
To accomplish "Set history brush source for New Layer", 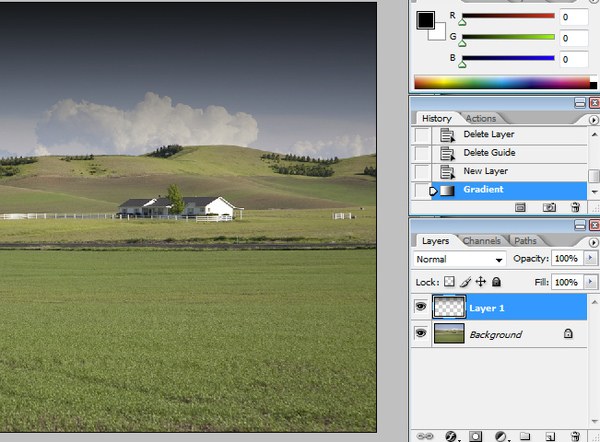I will (422, 171).
